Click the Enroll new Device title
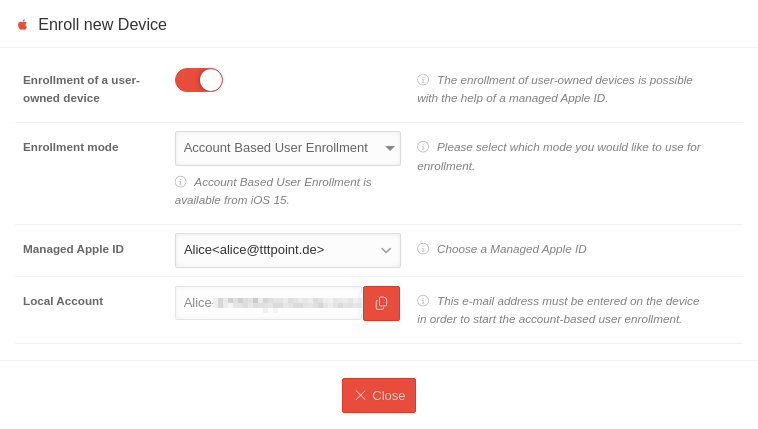This screenshot has height=429, width=758. [x=102, y=25]
